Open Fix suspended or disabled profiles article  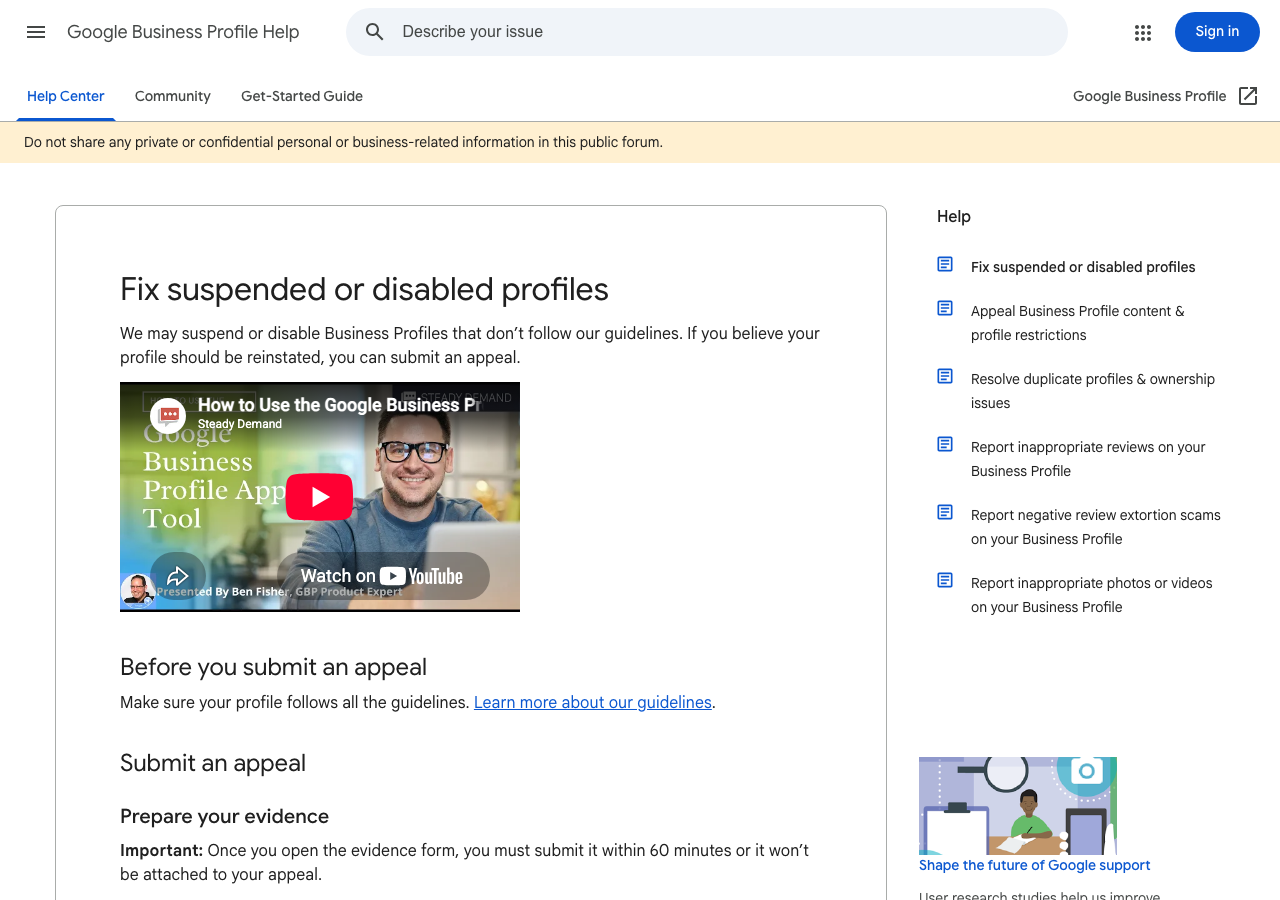[x=1083, y=267]
